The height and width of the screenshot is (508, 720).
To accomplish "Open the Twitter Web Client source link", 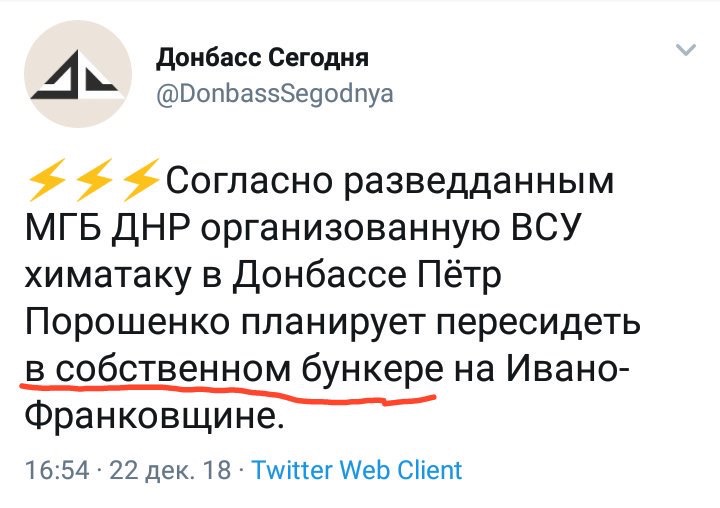I will (357, 471).
